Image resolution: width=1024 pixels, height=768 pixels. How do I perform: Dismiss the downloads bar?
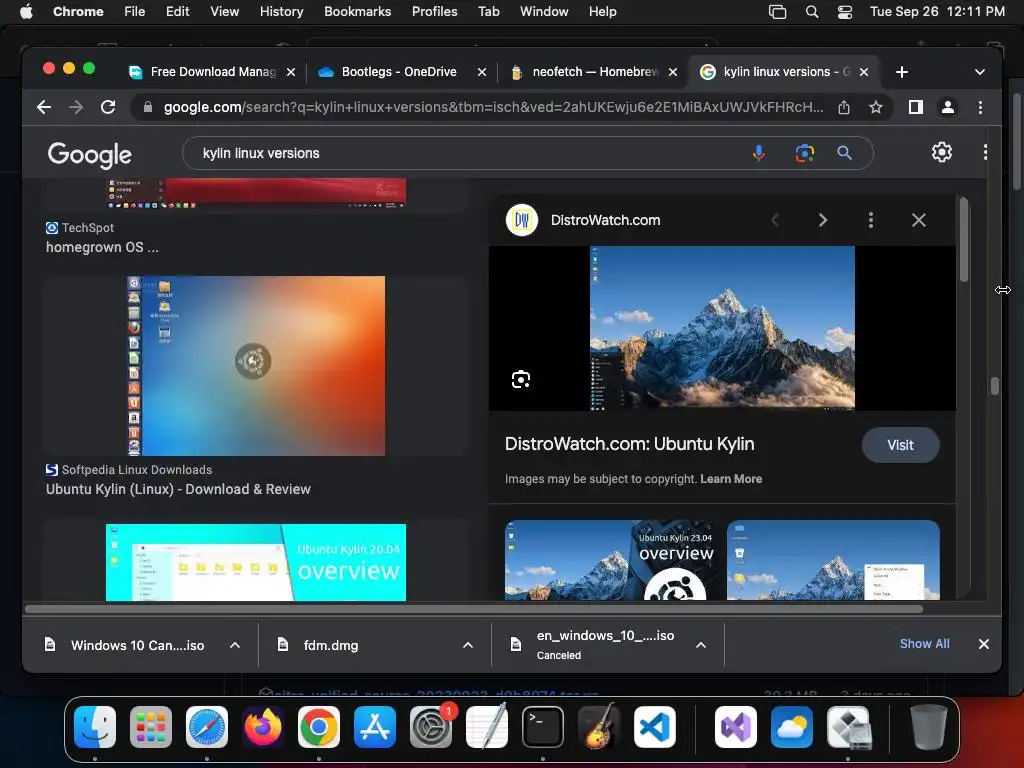984,644
